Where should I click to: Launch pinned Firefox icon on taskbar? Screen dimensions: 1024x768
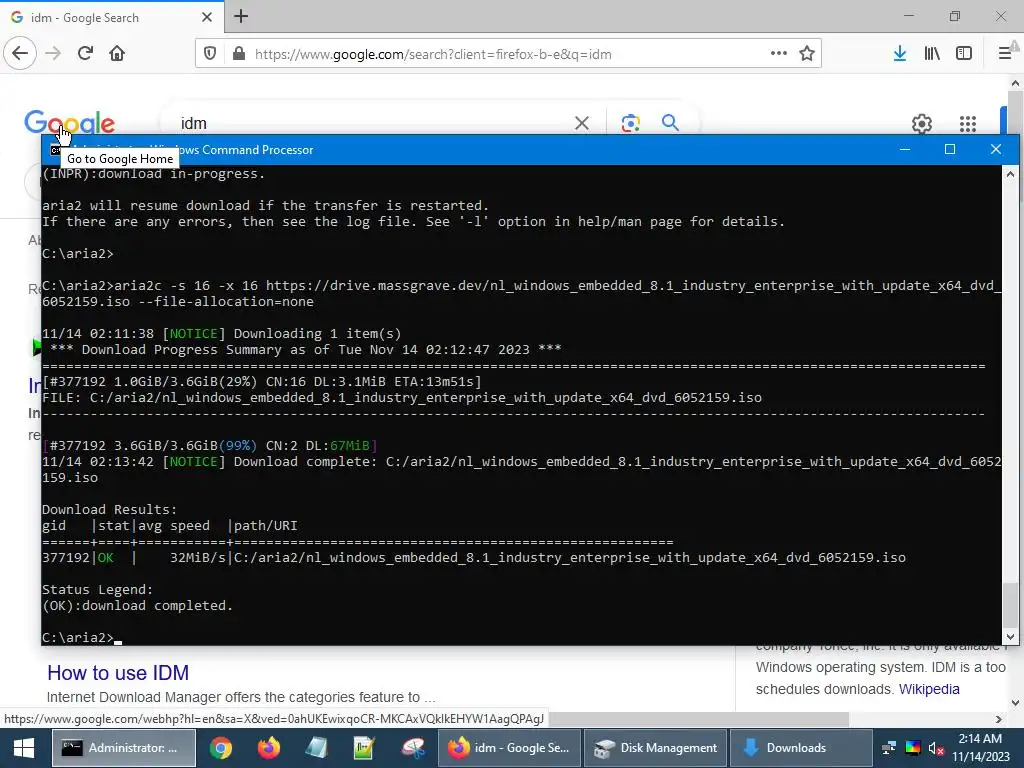click(x=268, y=748)
